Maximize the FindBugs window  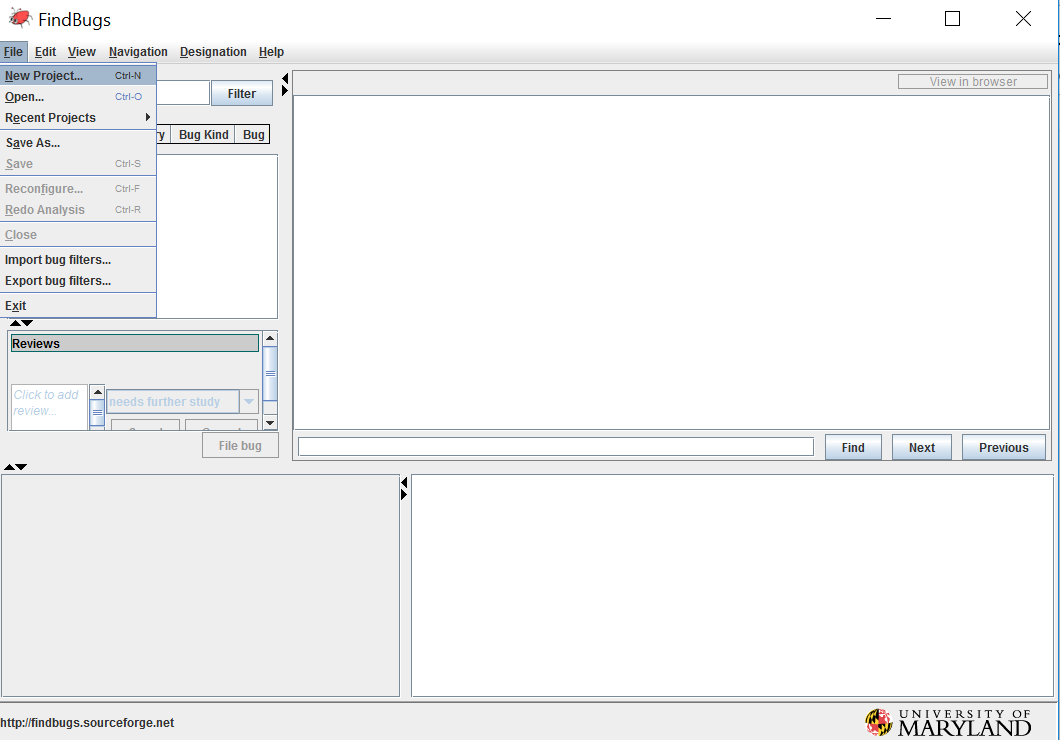click(x=953, y=19)
